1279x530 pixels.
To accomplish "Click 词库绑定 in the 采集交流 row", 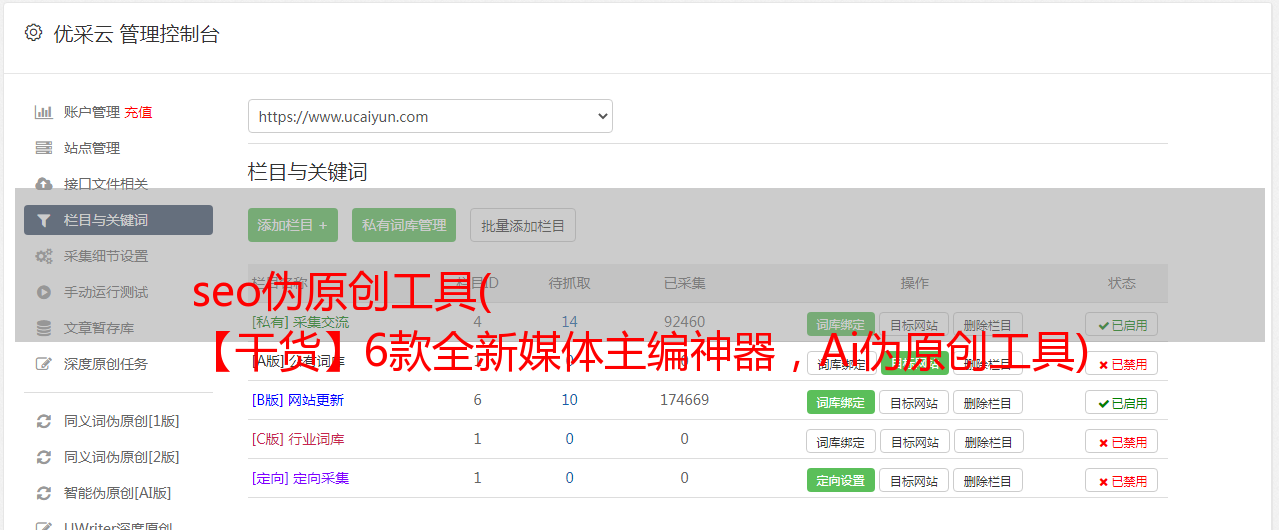I will coord(840,324).
